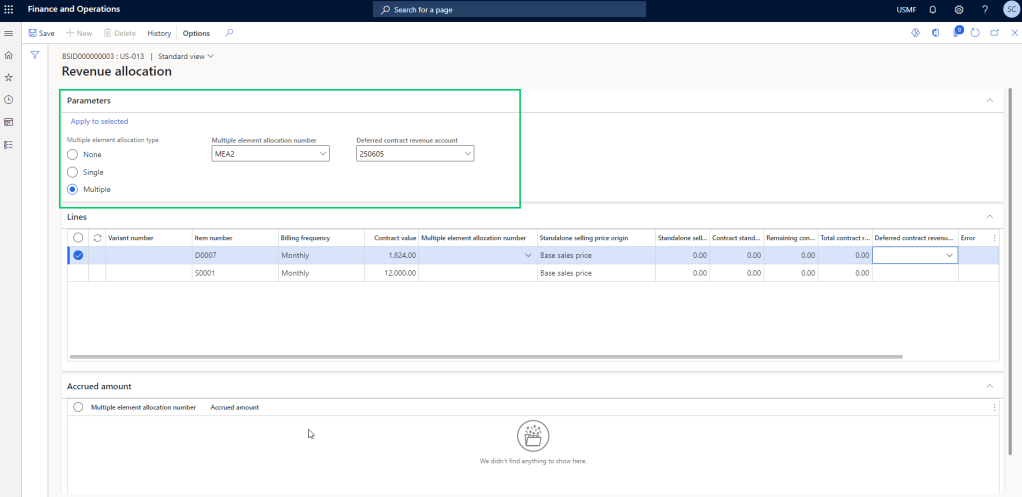This screenshot has height=497, width=1022.
Task: Open the filter funnel icon
Action: (x=35, y=55)
